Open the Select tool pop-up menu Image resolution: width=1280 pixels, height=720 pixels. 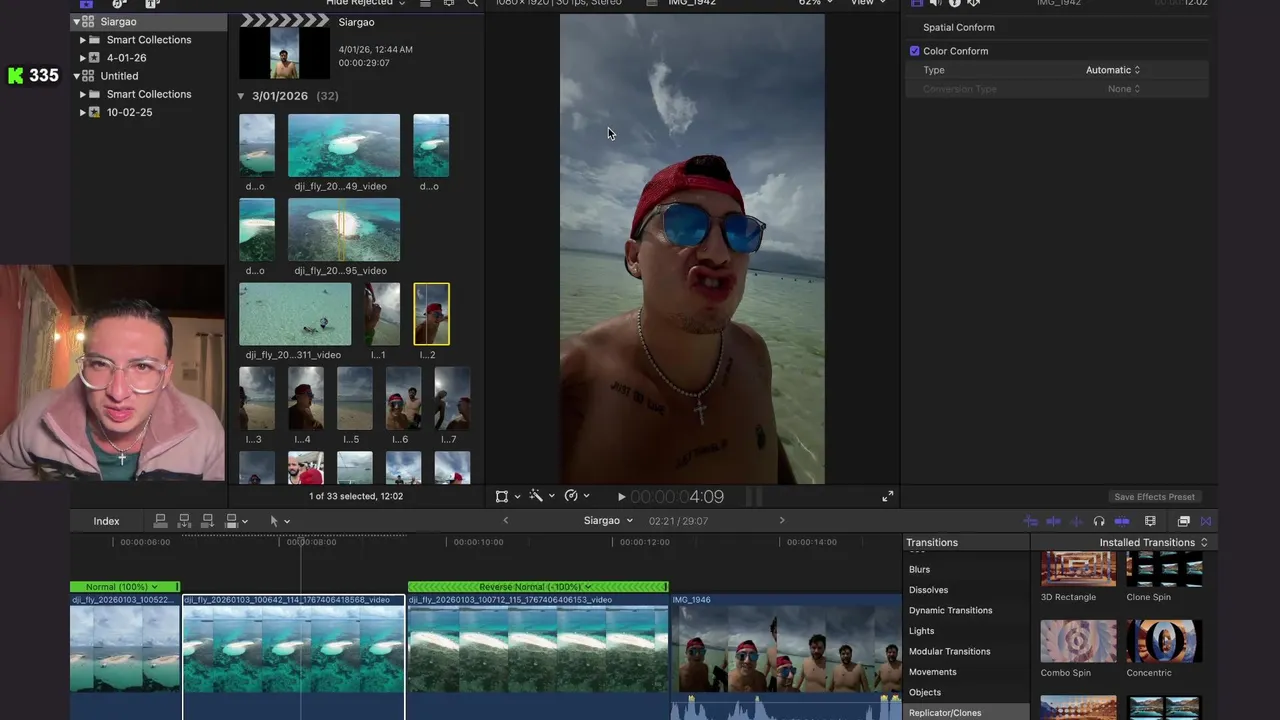pos(280,521)
